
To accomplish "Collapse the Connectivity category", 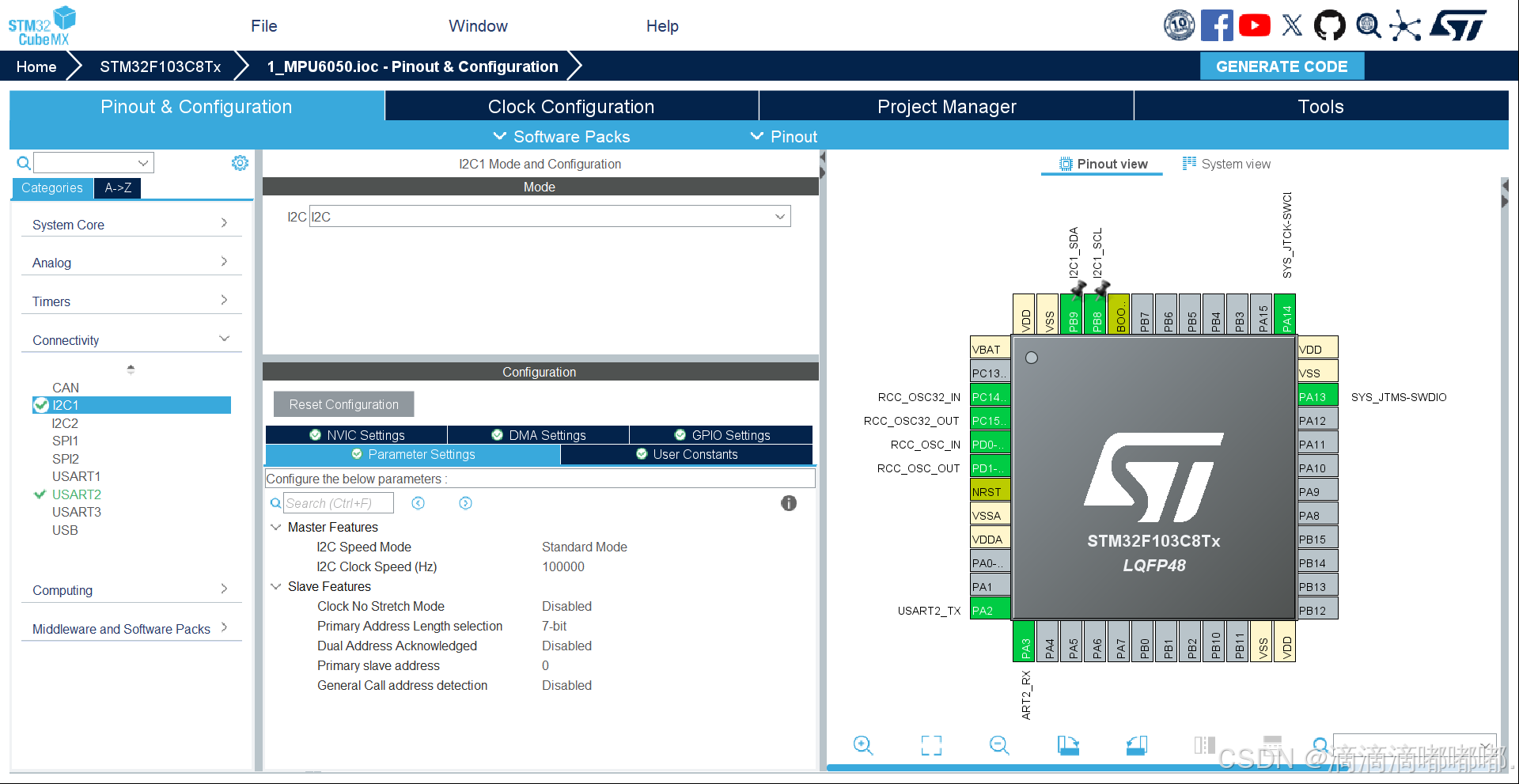I will [x=131, y=340].
